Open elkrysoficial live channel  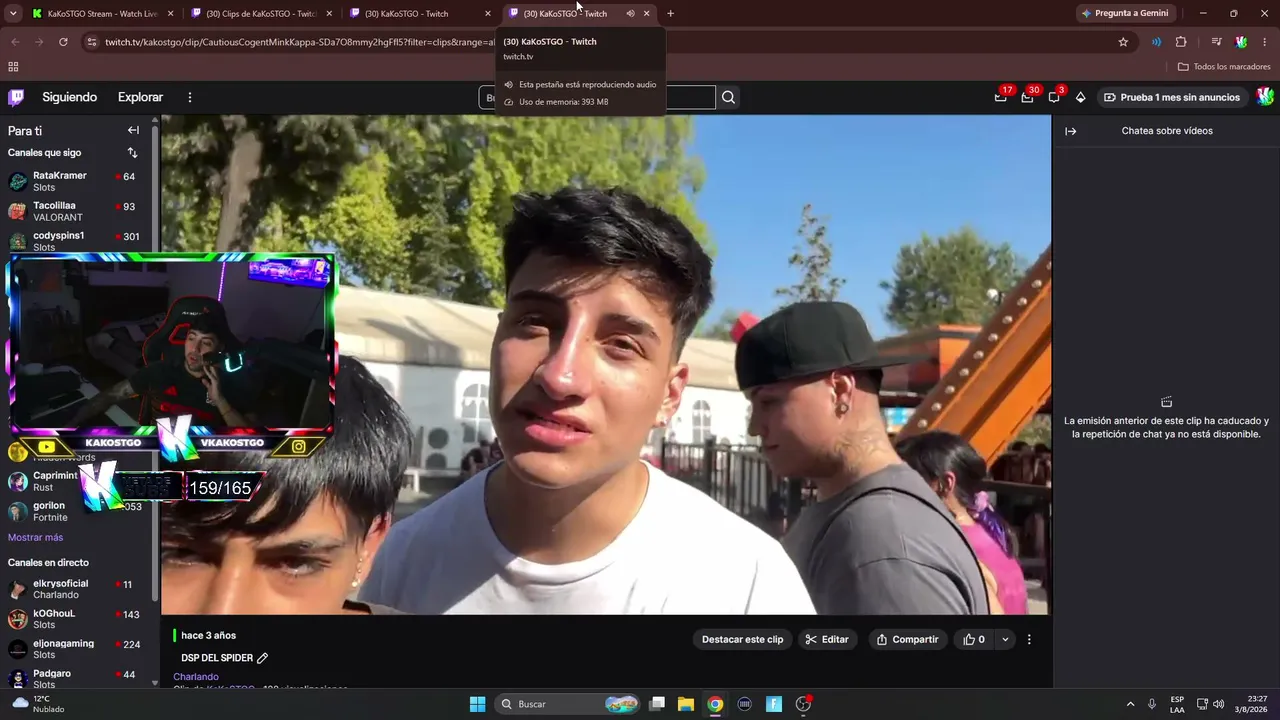pos(76,589)
